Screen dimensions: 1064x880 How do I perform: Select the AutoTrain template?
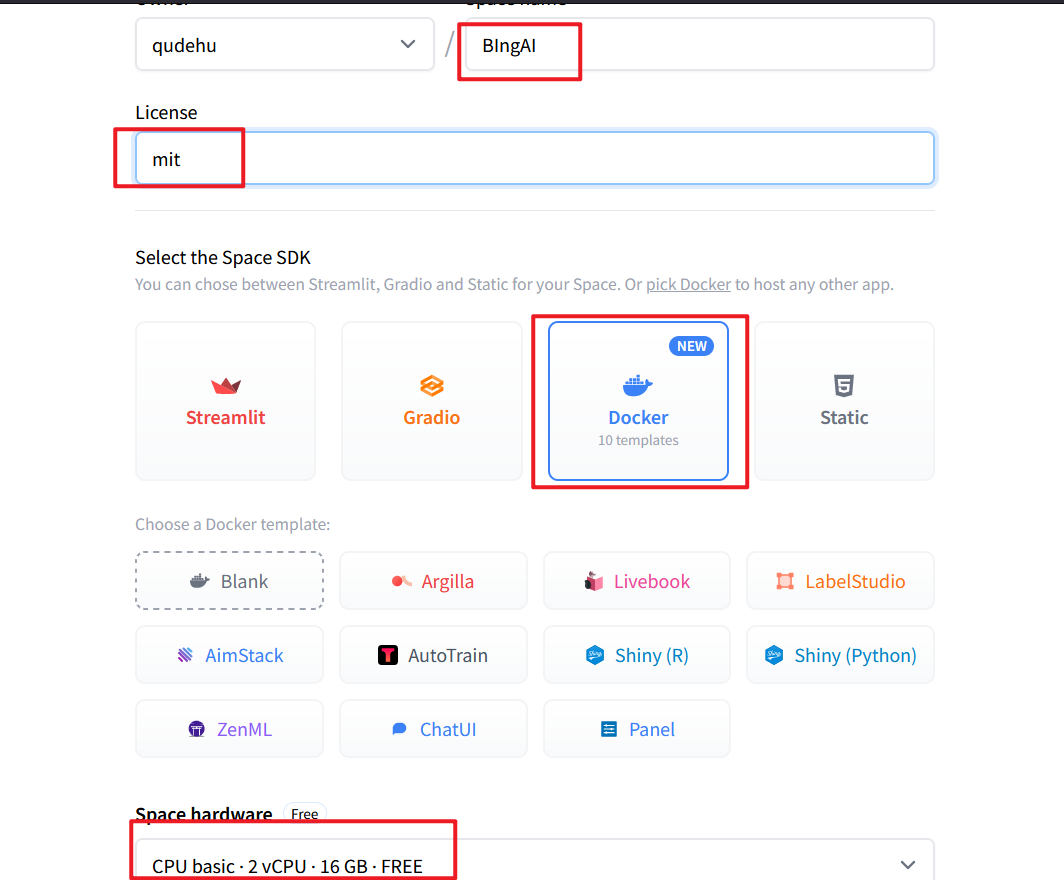(433, 654)
